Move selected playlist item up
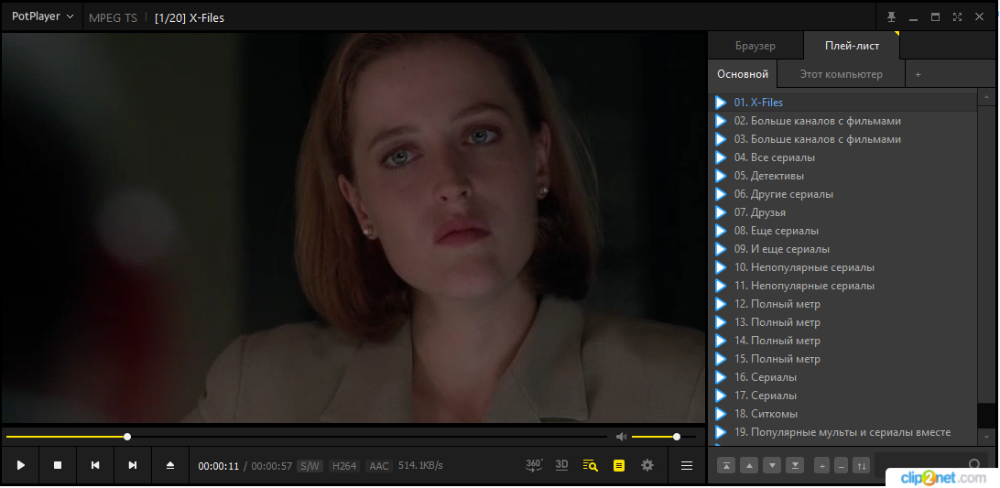1000x488 pixels. [749, 466]
